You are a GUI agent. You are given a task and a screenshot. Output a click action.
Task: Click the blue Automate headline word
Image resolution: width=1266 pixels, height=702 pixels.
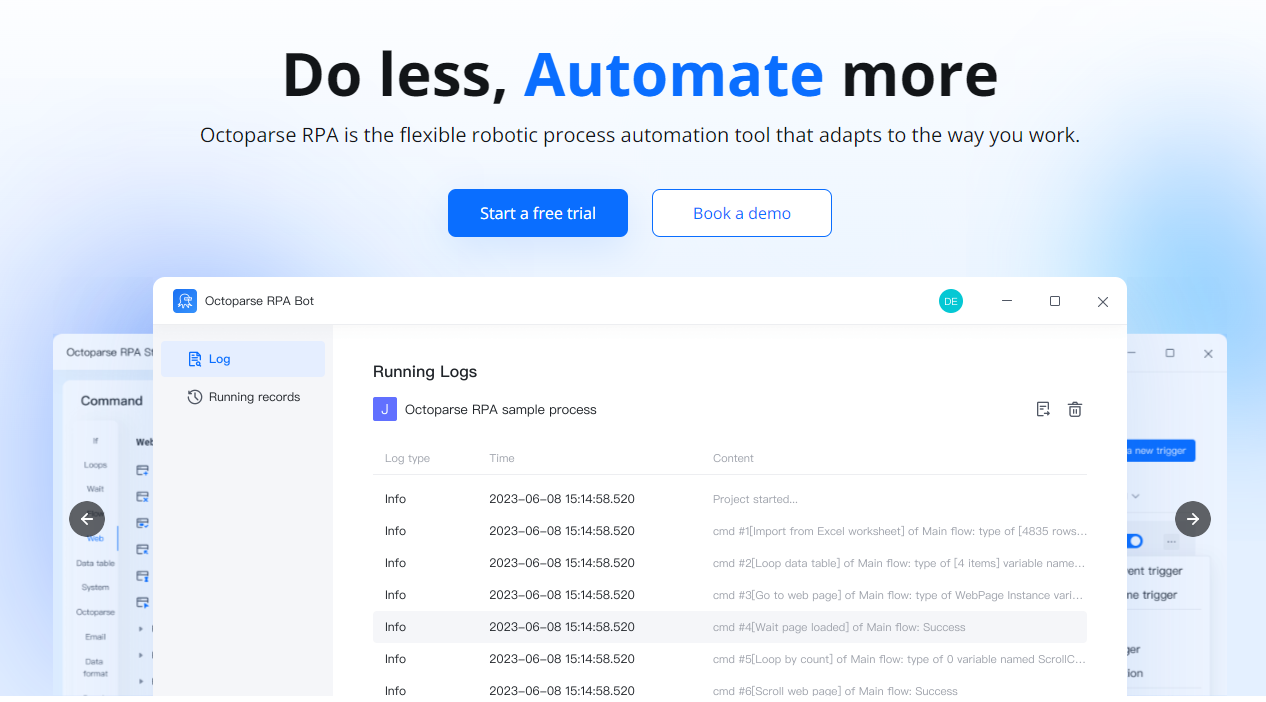pos(674,74)
